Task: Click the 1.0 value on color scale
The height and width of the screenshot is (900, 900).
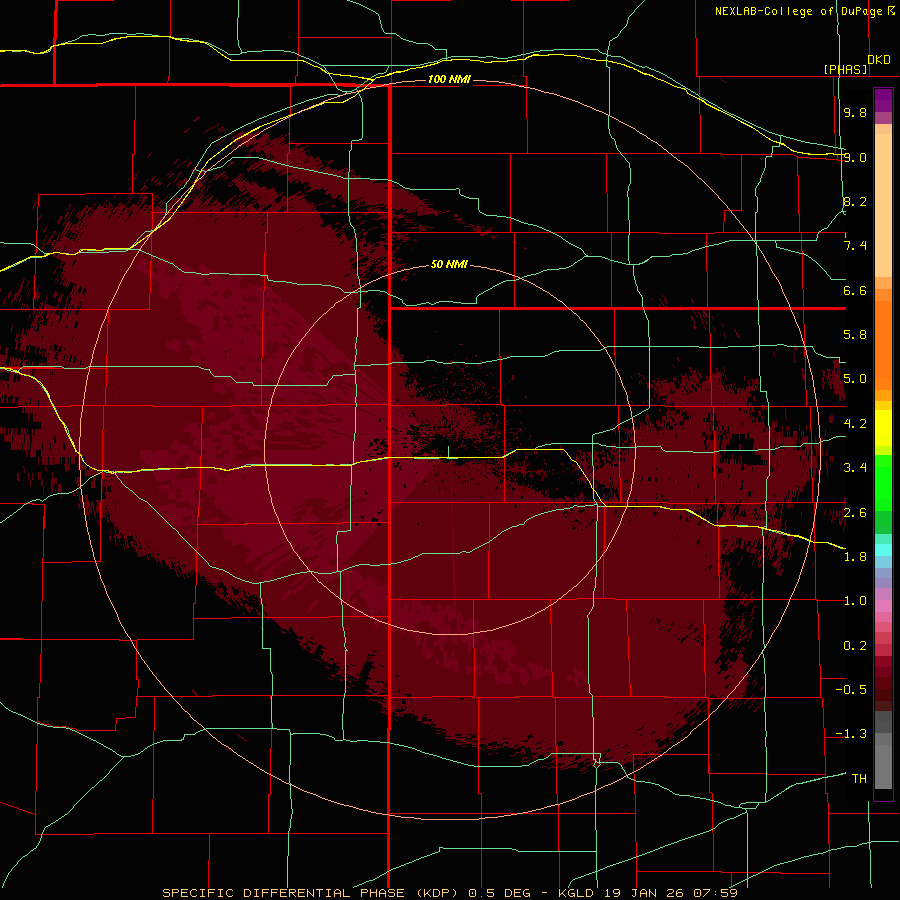Action: click(x=855, y=601)
